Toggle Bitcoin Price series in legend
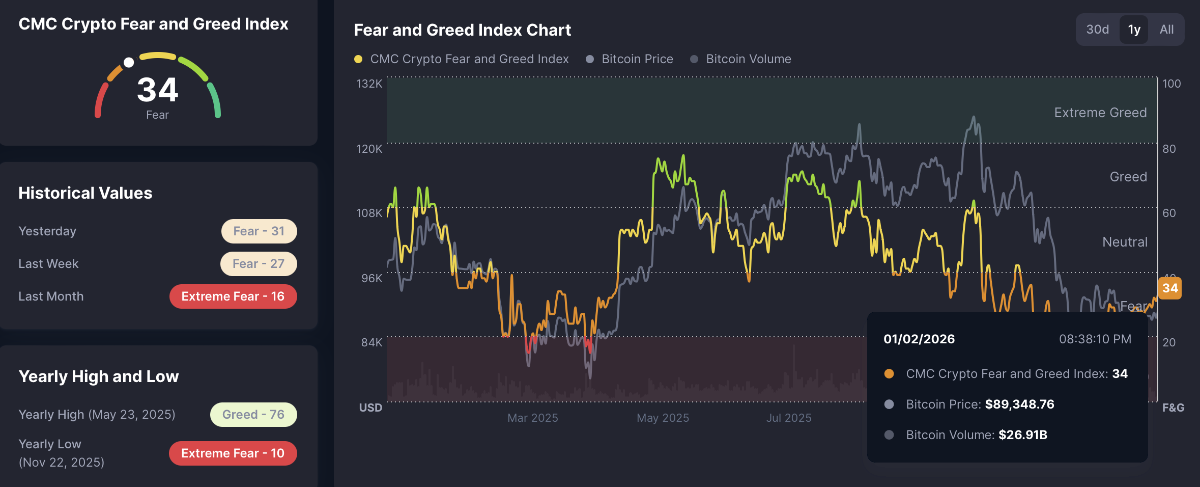Viewport: 1200px width, 487px height. (x=637, y=59)
